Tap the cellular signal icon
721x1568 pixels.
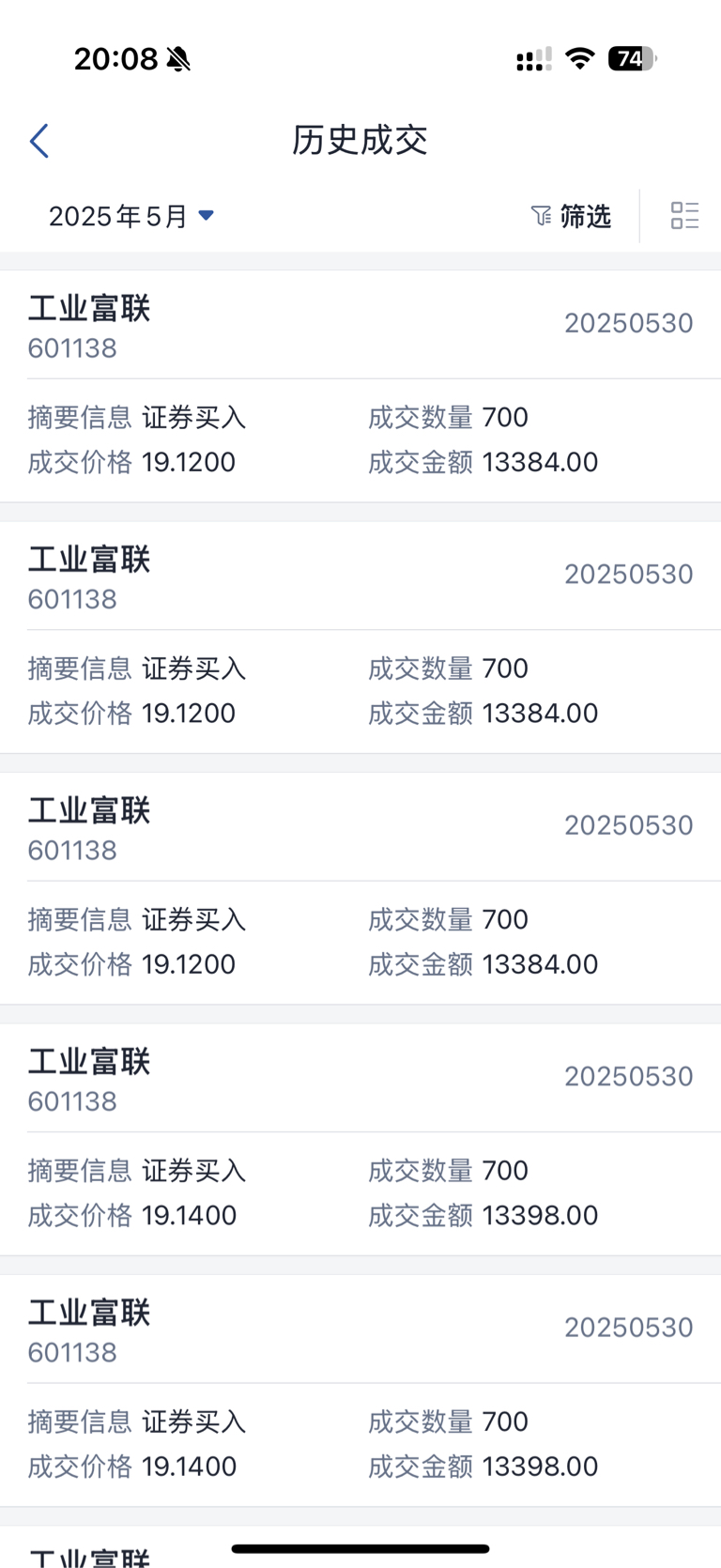[x=533, y=60]
